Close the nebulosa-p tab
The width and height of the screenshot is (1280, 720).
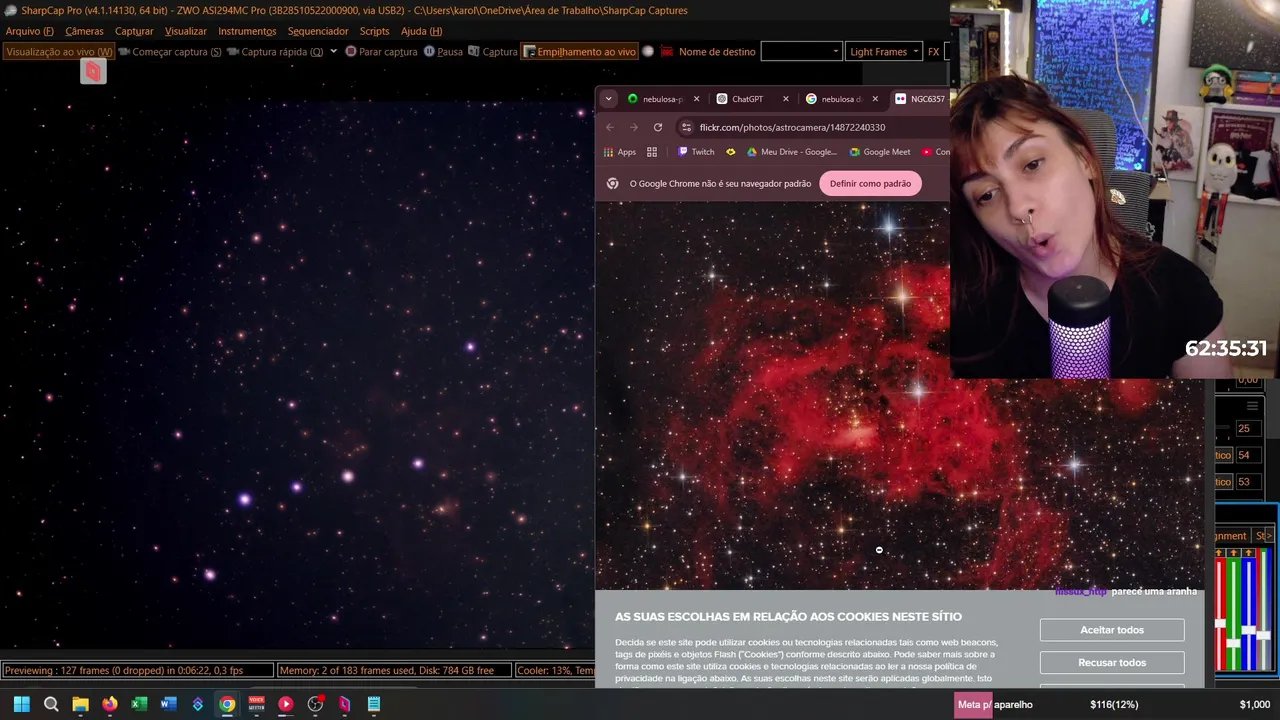coord(697,99)
